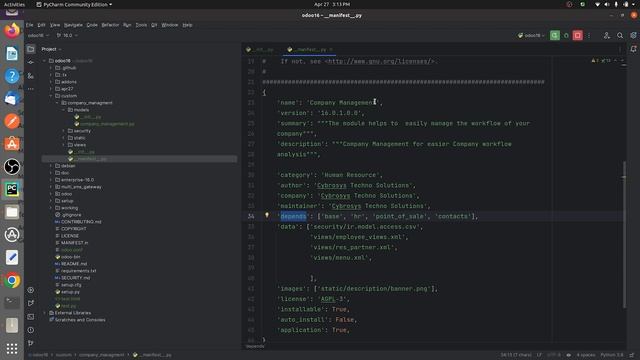Click Activities in the top bar
The width and height of the screenshot is (640, 360).
tap(14, 4)
